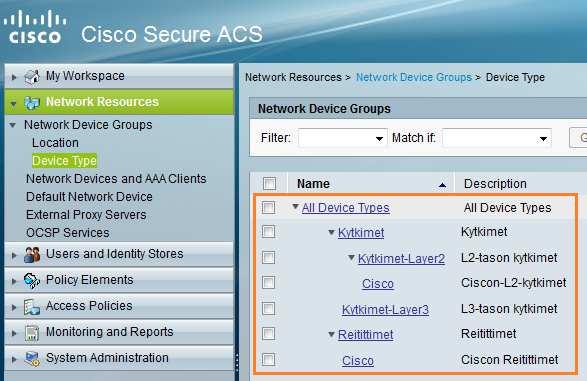Click the Cisco logo in header

pyautogui.click(x=34, y=26)
